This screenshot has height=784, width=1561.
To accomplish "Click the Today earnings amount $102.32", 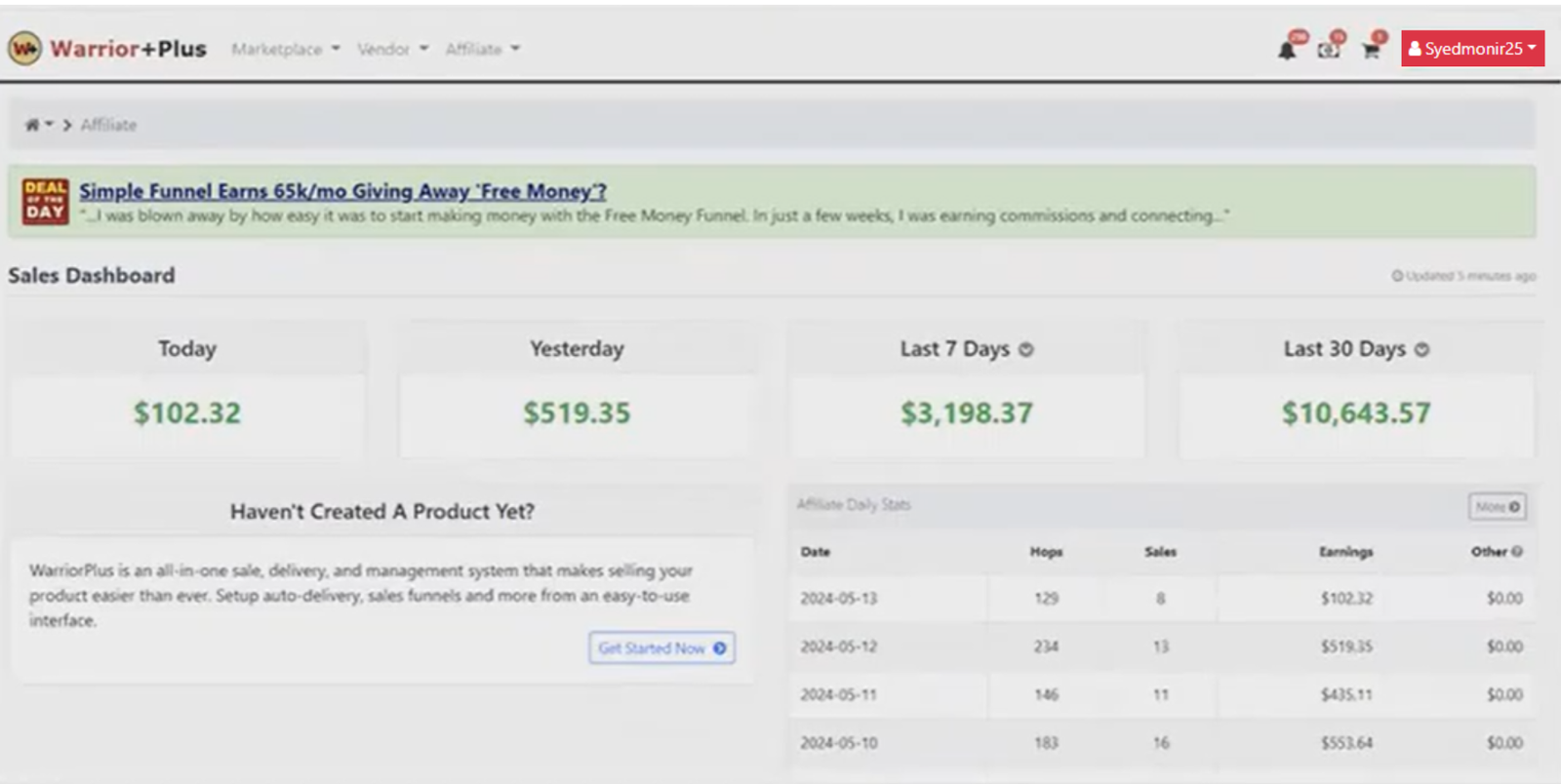I will (x=187, y=413).
